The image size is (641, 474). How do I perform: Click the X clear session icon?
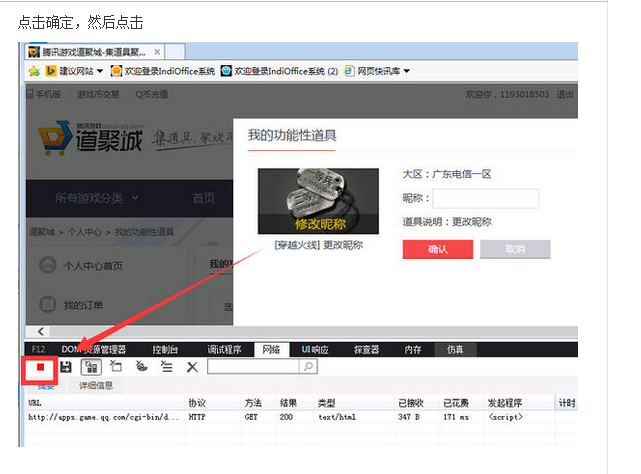click(192, 367)
